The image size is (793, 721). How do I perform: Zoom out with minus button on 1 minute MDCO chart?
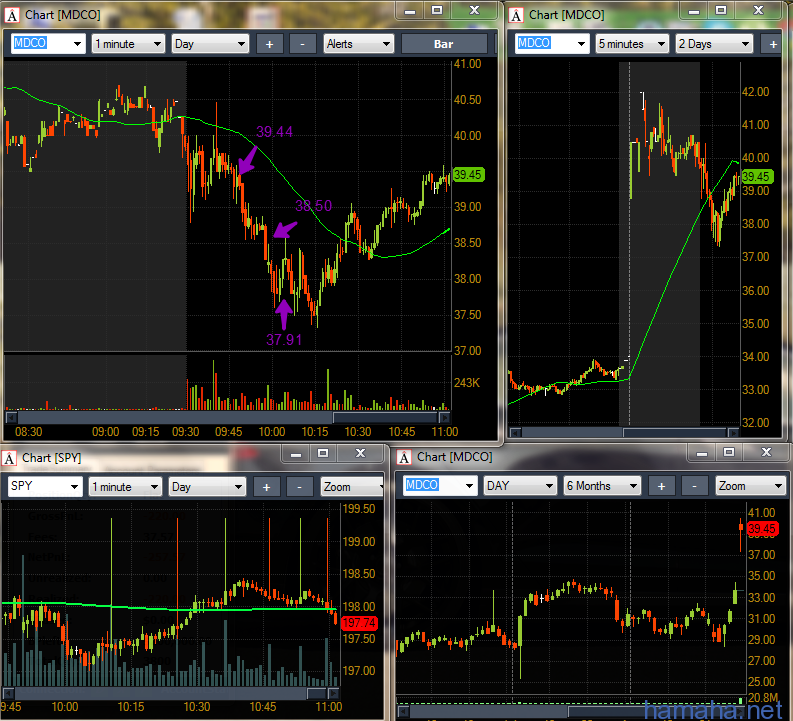(x=302, y=44)
